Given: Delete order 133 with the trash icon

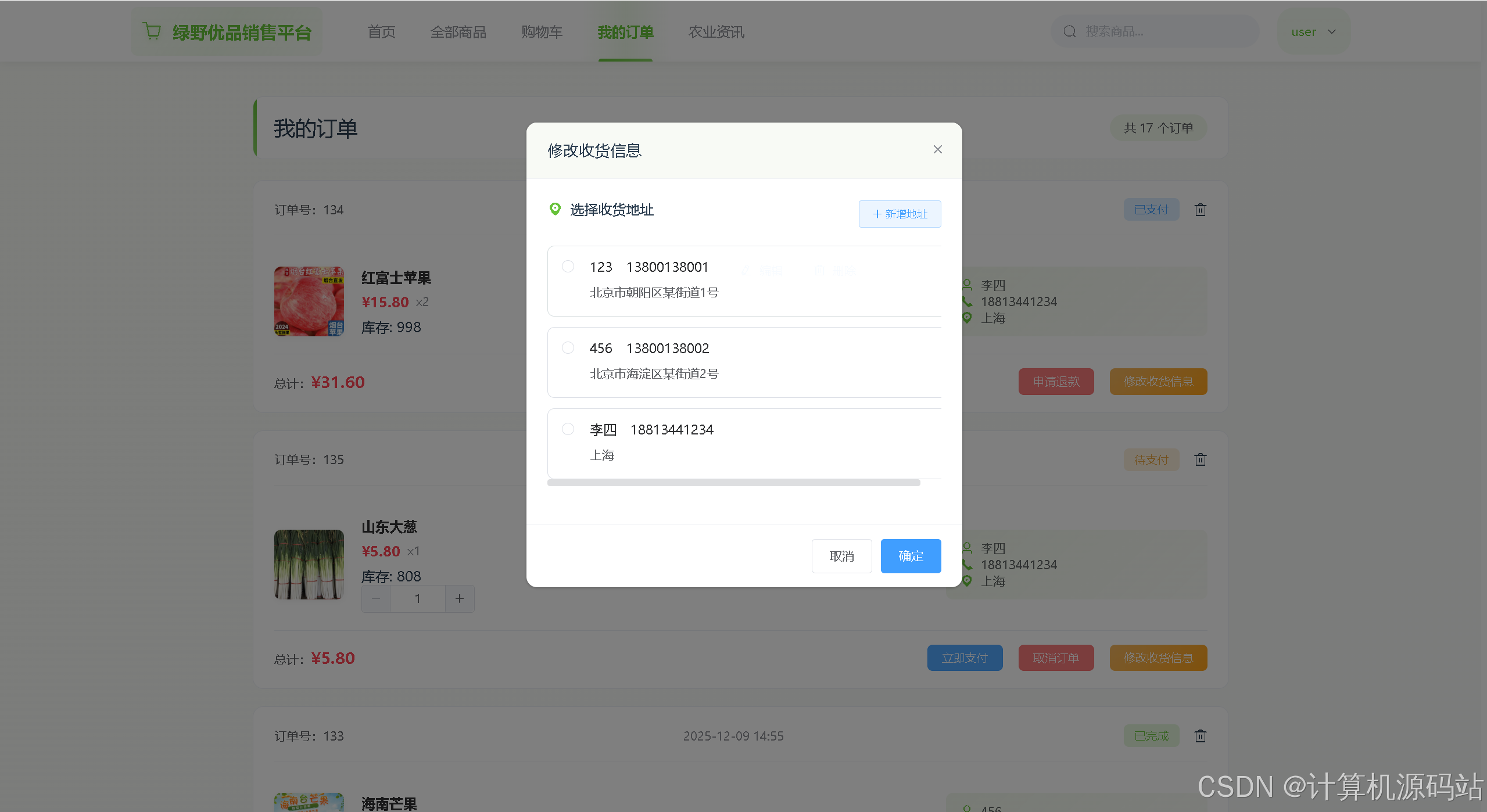Looking at the screenshot, I should [1200, 736].
